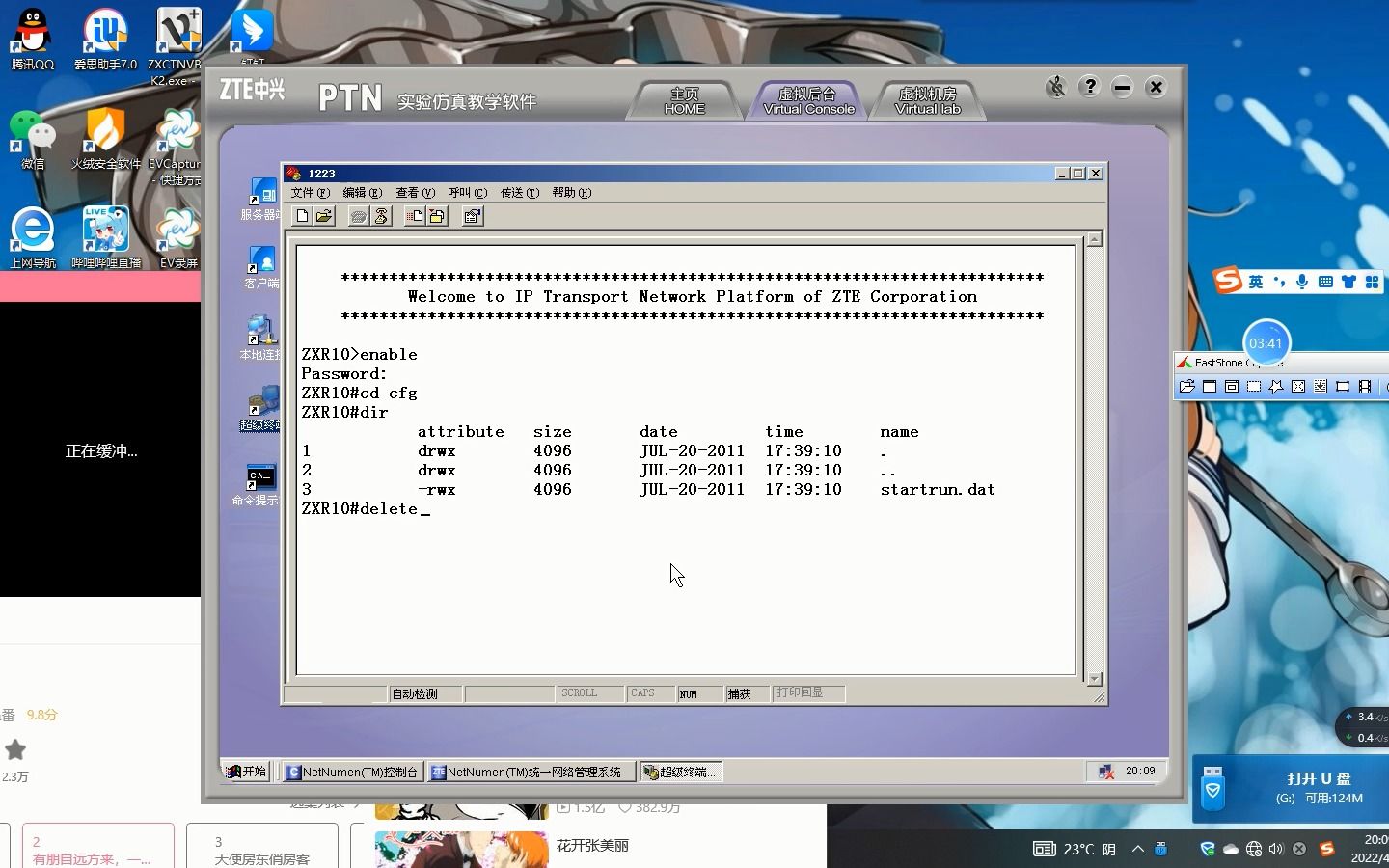This screenshot has width=1389, height=868.
Task: Click the grayed Call phone toolbar icon
Action: 359,216
